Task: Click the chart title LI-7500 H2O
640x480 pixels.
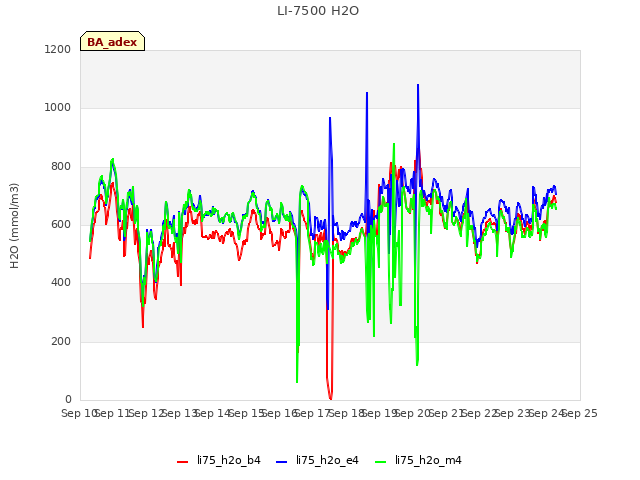Action: [x=318, y=11]
